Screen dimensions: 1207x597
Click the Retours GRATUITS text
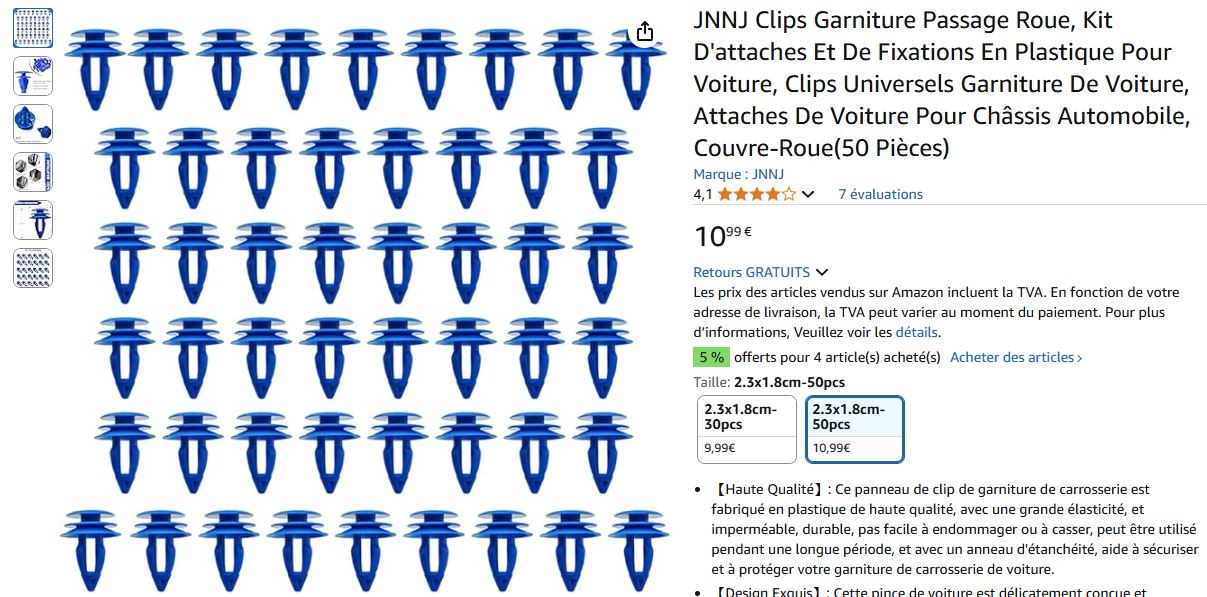pos(752,272)
